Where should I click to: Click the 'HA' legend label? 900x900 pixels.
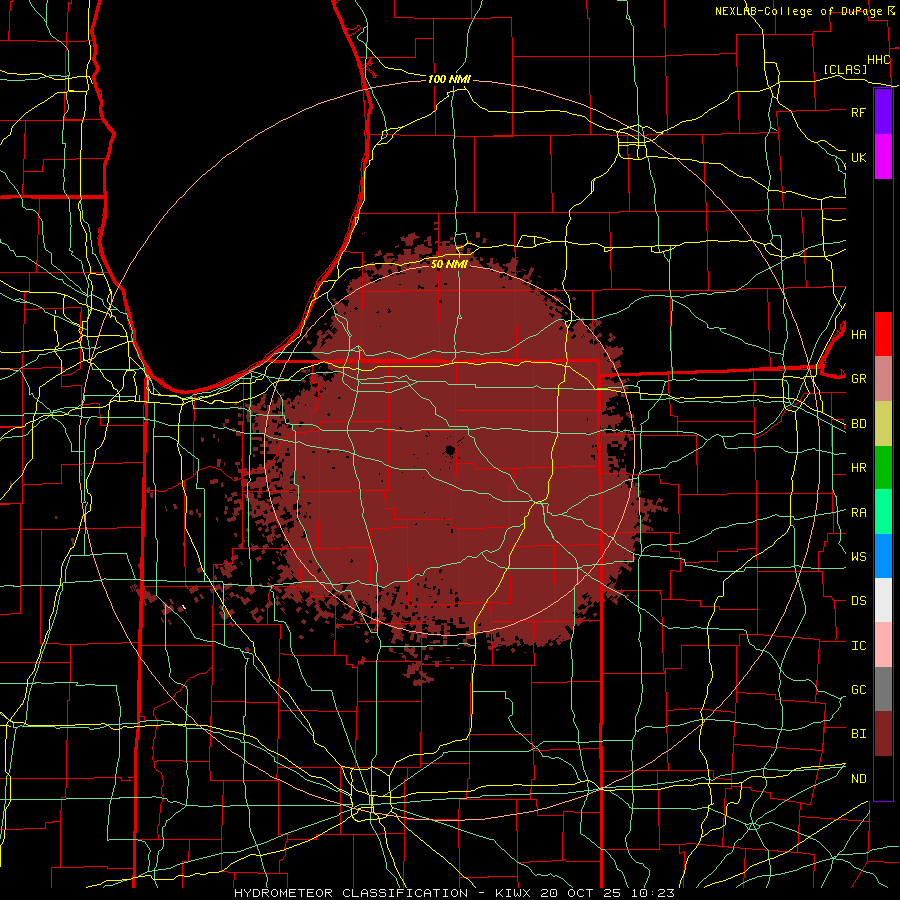point(858,334)
